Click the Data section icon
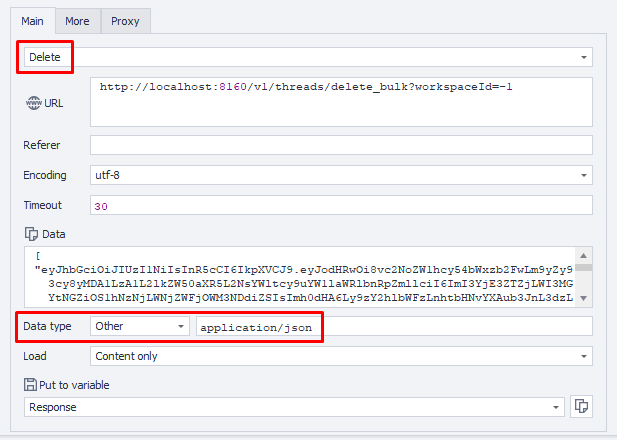Image resolution: width=617 pixels, height=440 pixels. pos(30,234)
